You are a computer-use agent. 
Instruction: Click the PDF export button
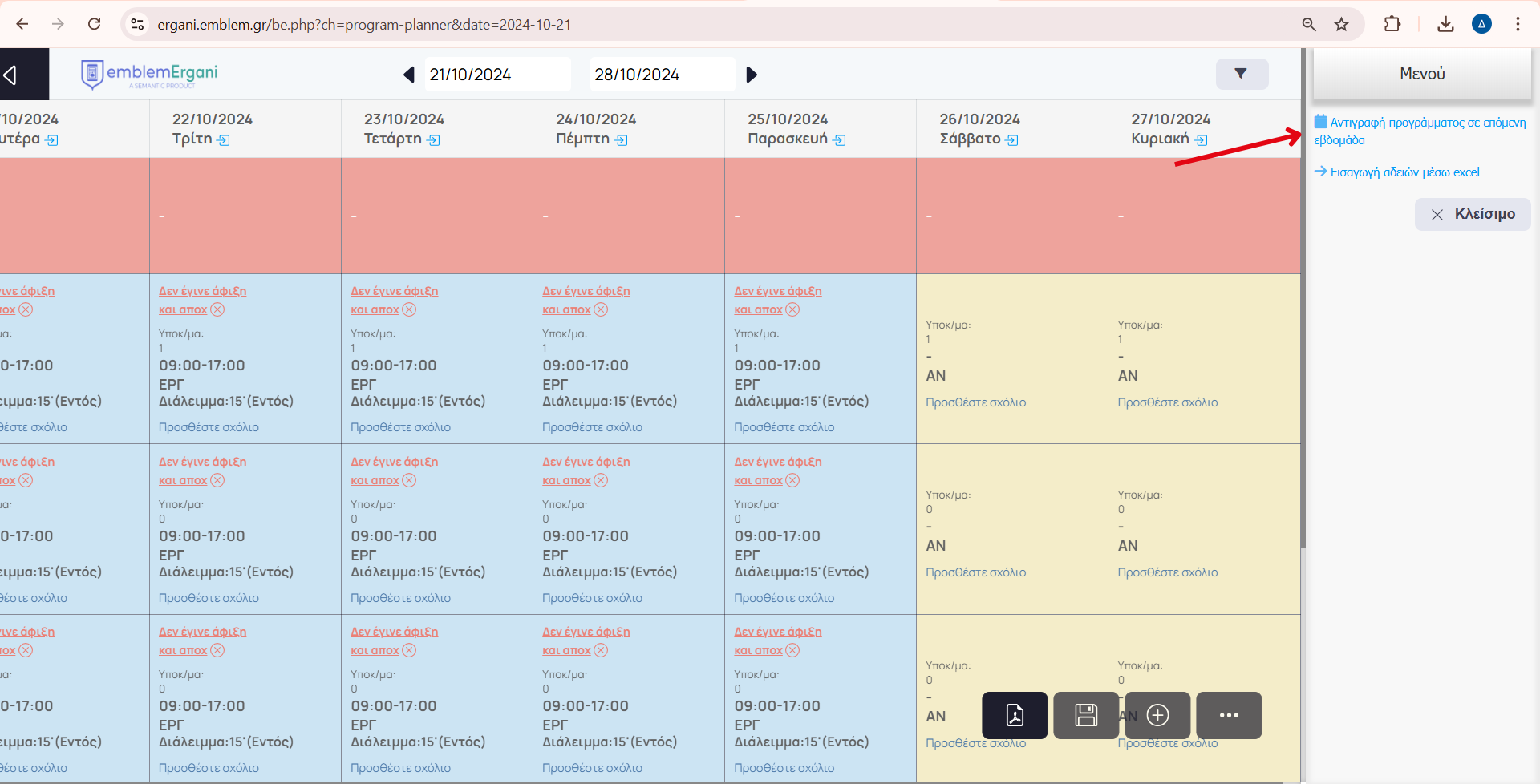tap(1014, 715)
